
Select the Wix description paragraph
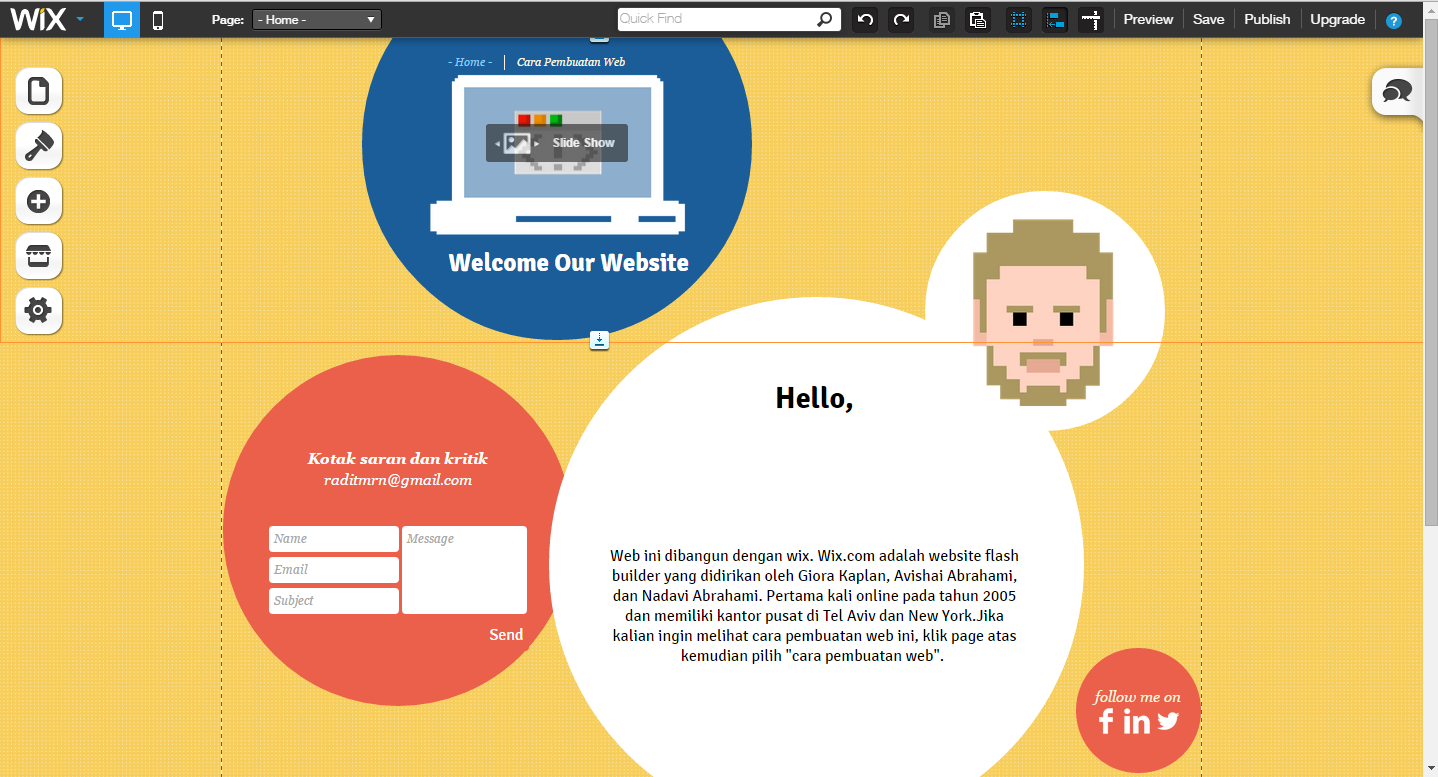[x=814, y=606]
